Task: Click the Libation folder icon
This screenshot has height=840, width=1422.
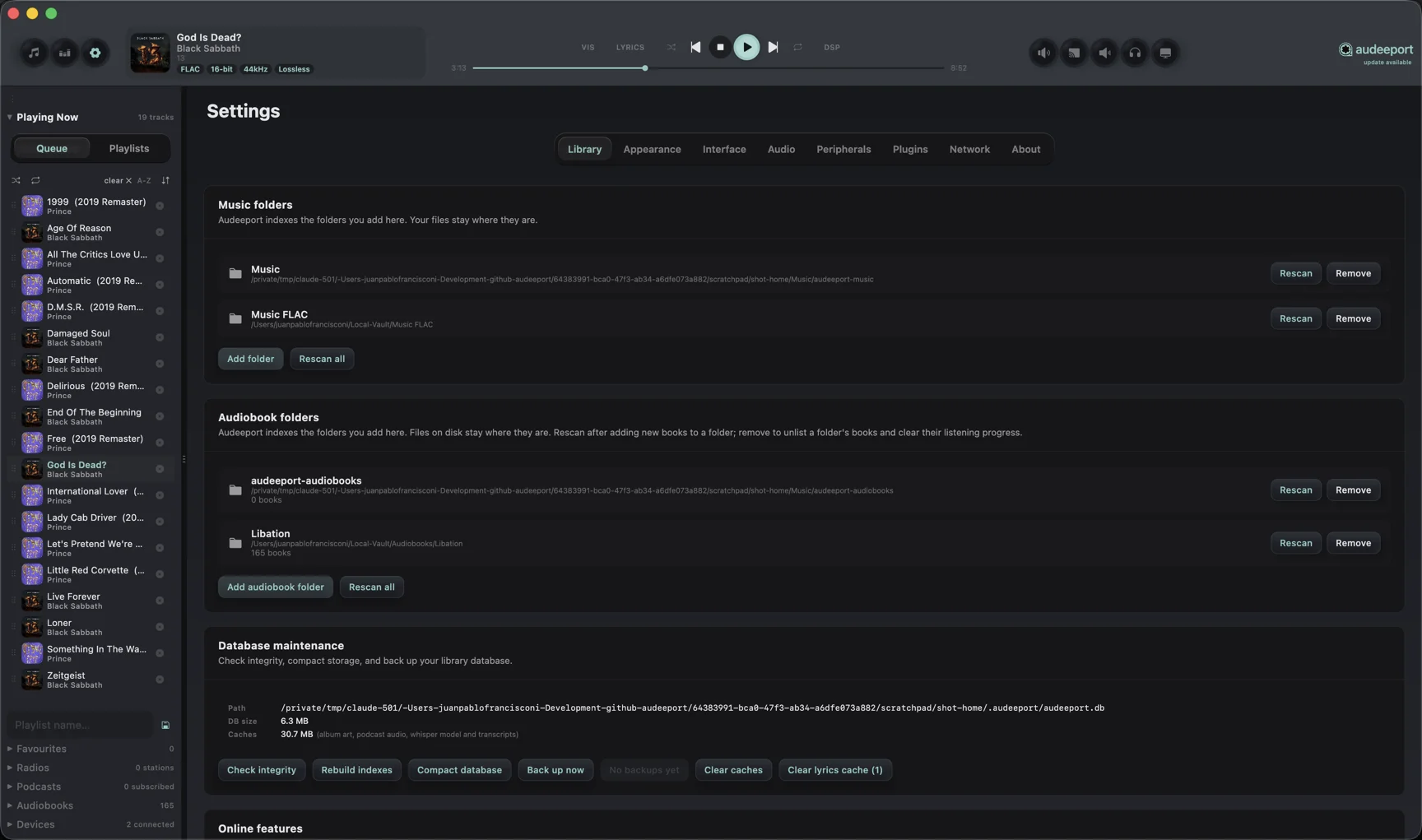Action: click(235, 543)
